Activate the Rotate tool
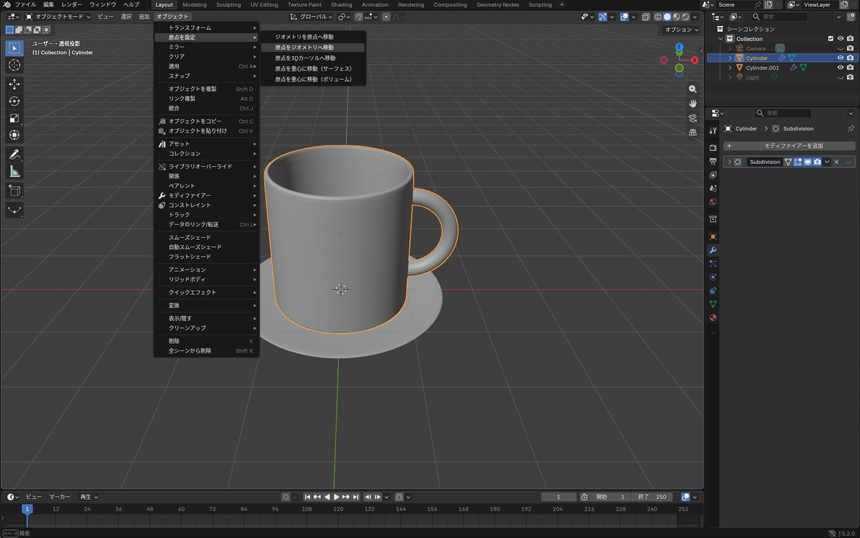This screenshot has height=538, width=860. click(x=14, y=101)
